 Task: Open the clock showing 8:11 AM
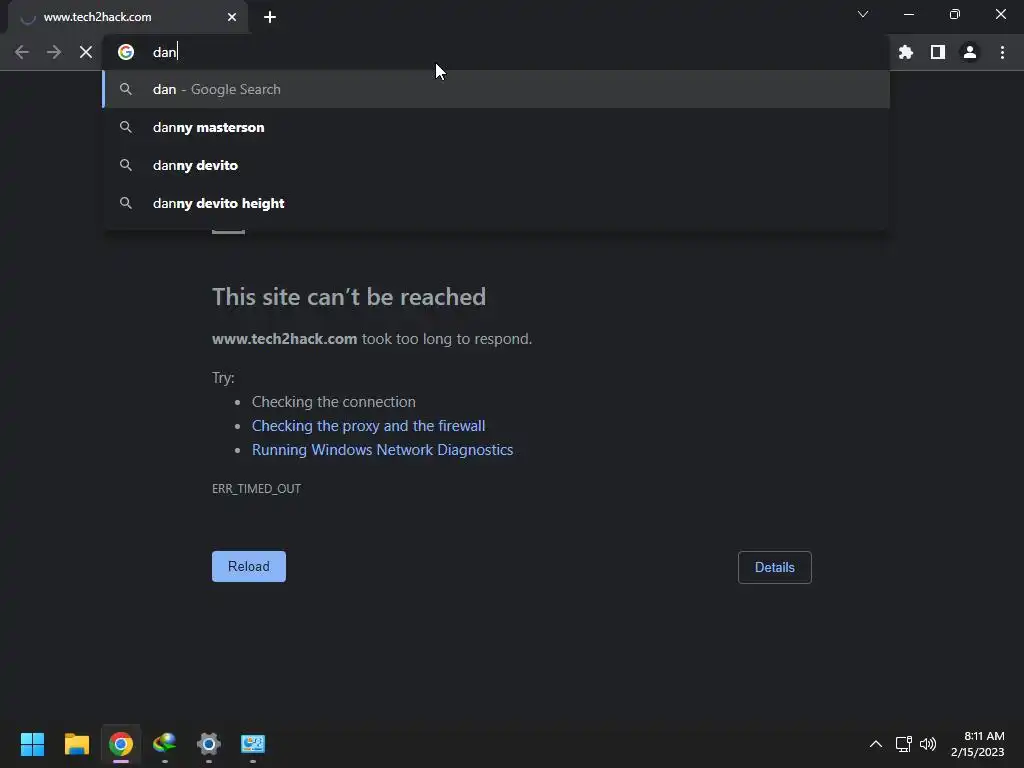click(x=978, y=744)
